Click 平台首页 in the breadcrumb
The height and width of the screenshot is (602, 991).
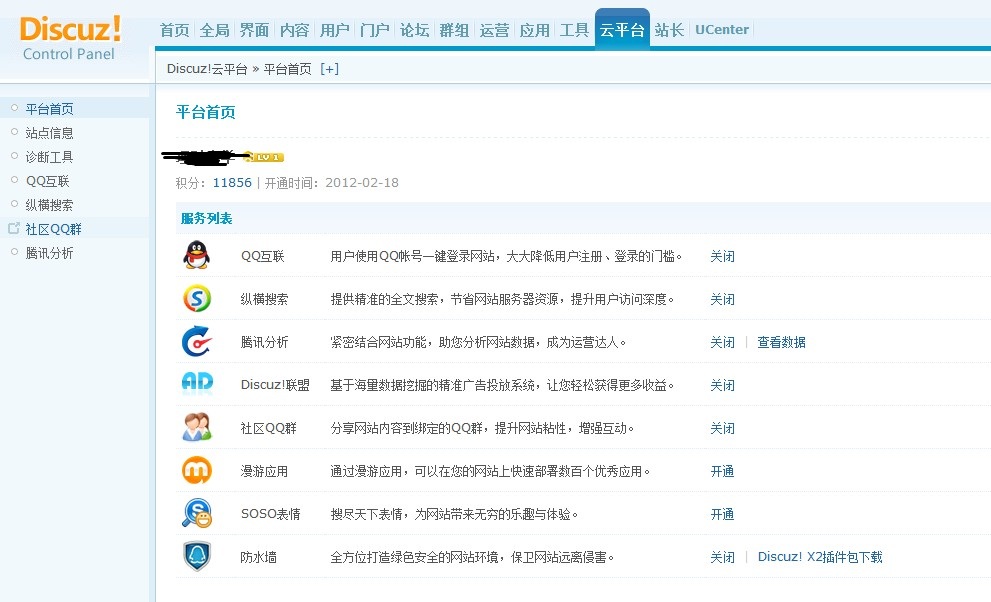coord(288,69)
